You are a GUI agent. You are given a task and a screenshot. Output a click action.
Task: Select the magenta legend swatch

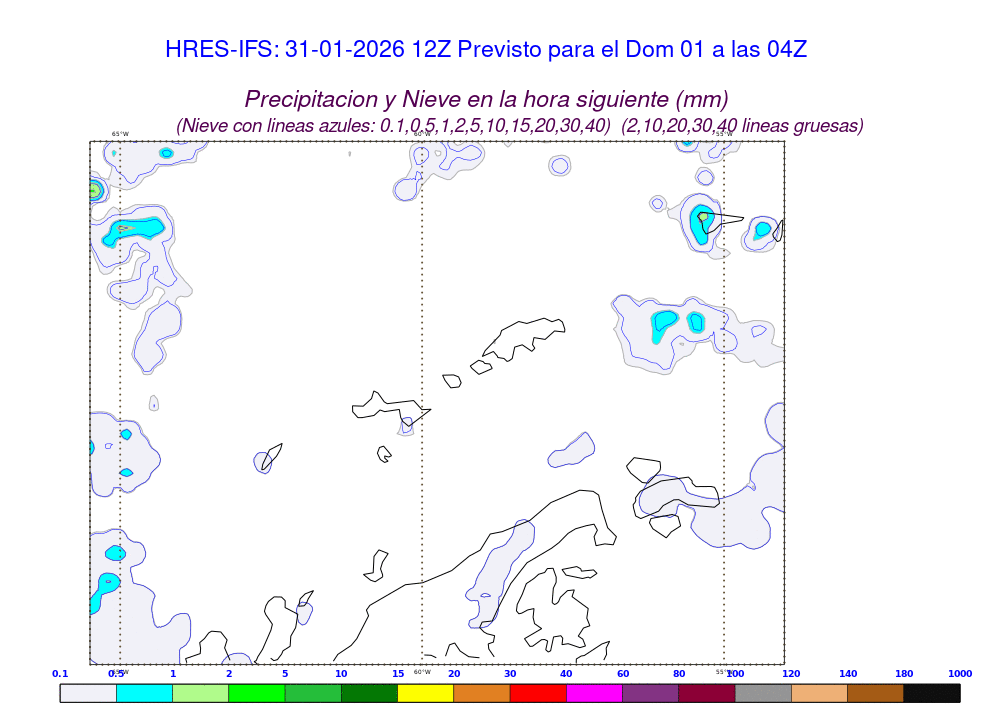(x=594, y=692)
